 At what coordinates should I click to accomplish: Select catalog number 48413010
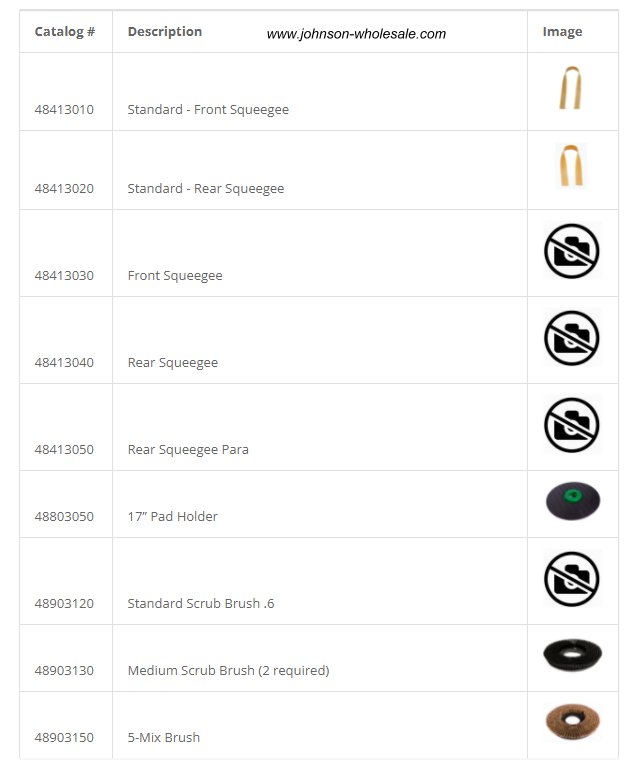click(x=64, y=109)
